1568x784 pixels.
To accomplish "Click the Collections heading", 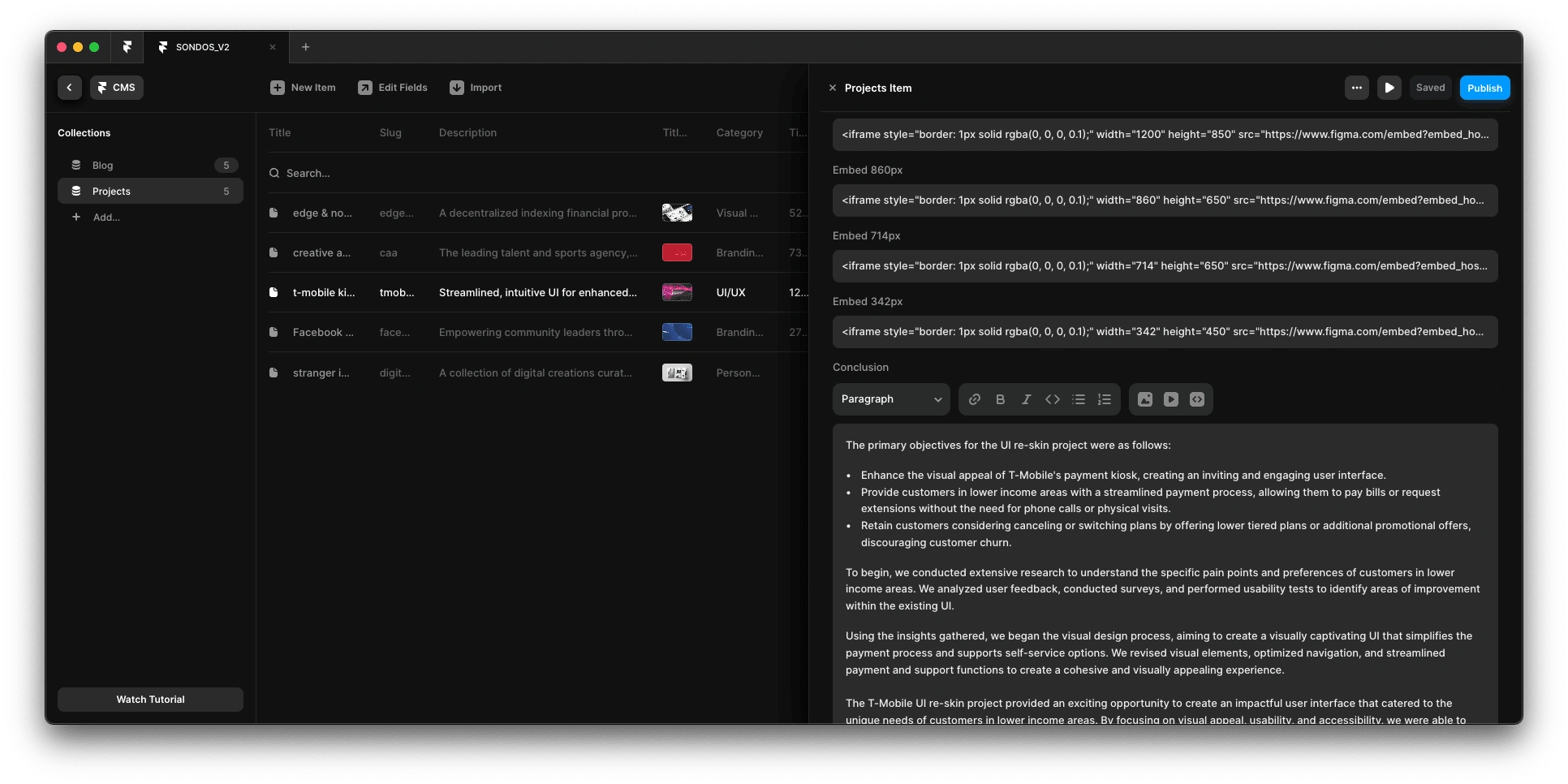I will click(84, 133).
